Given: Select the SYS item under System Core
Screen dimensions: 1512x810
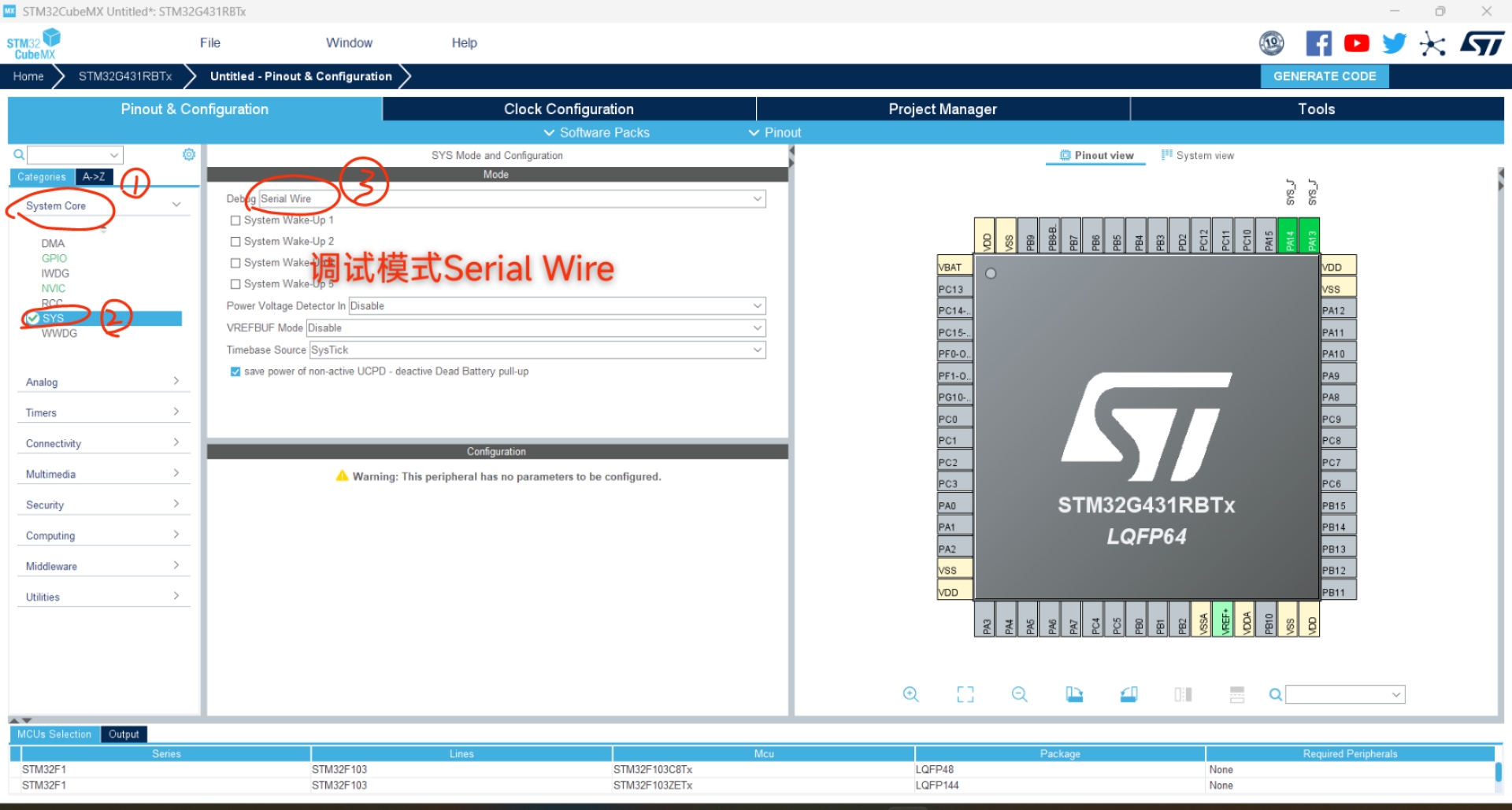Looking at the screenshot, I should pyautogui.click(x=54, y=318).
